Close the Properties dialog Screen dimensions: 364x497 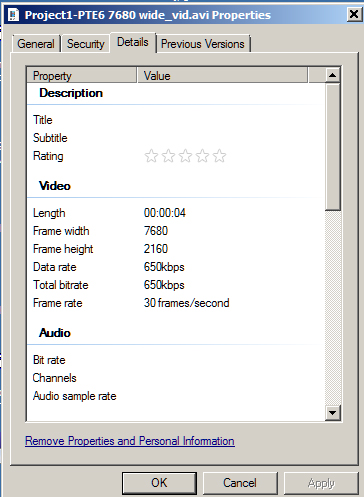pos(353,14)
